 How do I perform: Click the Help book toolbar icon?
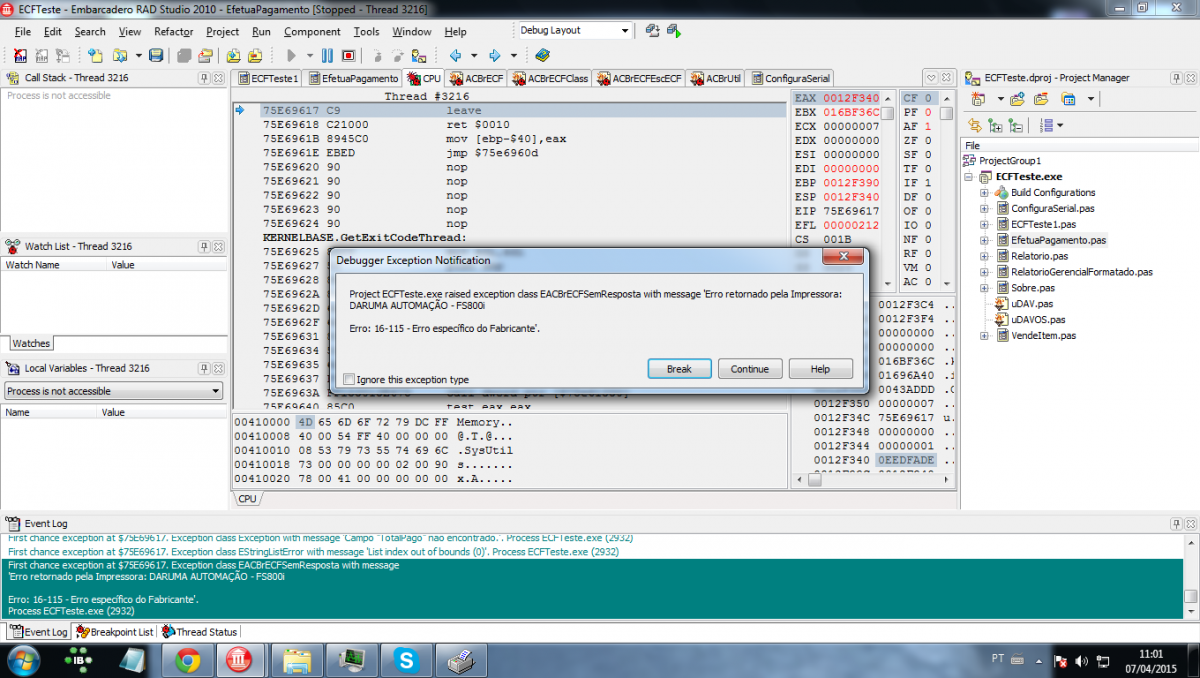click(x=541, y=55)
